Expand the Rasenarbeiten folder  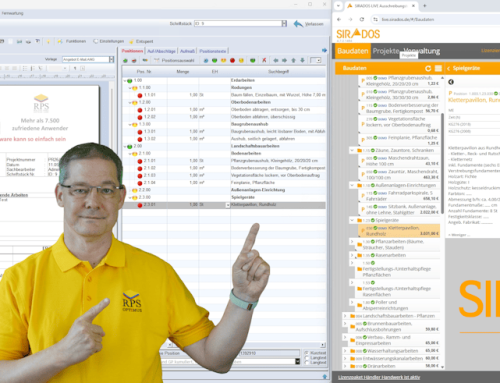tap(352, 255)
